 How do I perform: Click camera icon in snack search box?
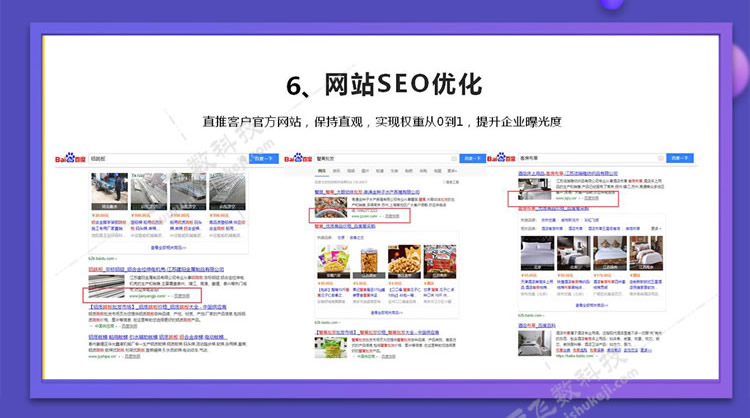tap(453, 158)
